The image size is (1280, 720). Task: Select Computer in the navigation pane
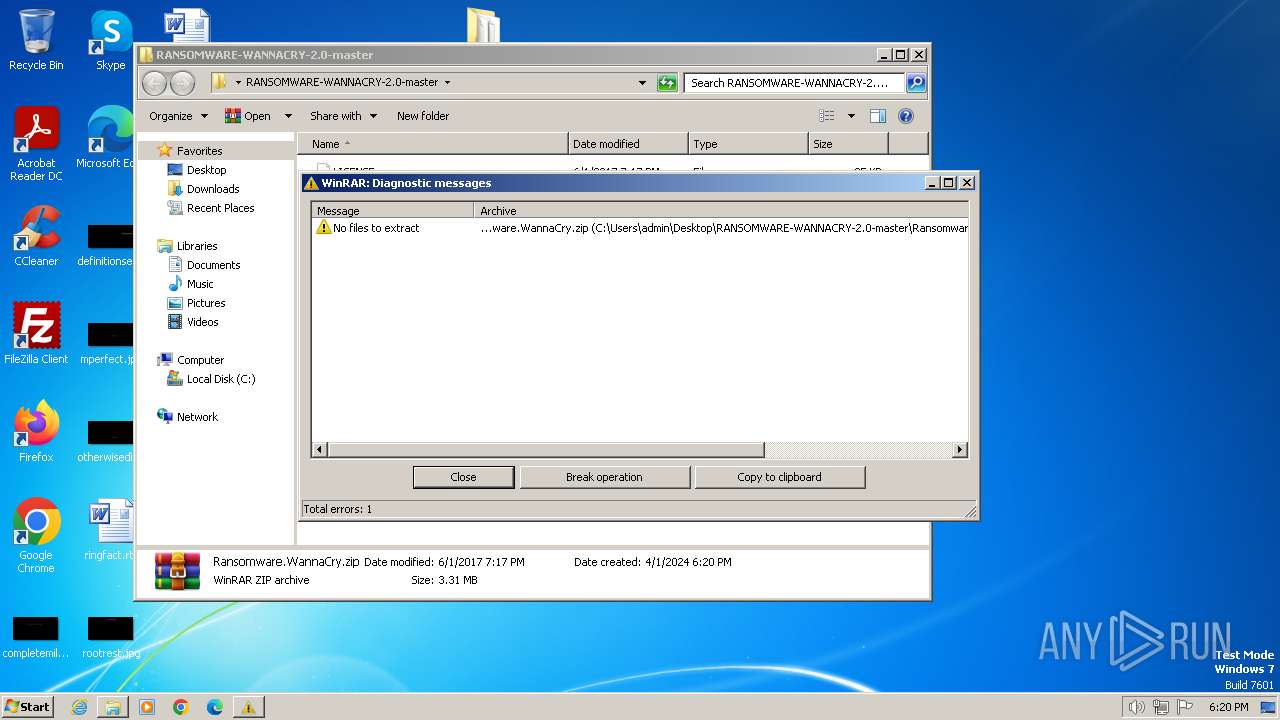click(x=200, y=360)
